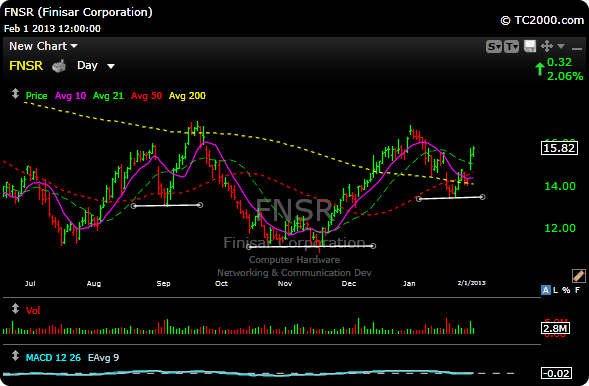This screenshot has width=589, height=386.
Task: Click the Avg 50 legend label
Action: 146,96
